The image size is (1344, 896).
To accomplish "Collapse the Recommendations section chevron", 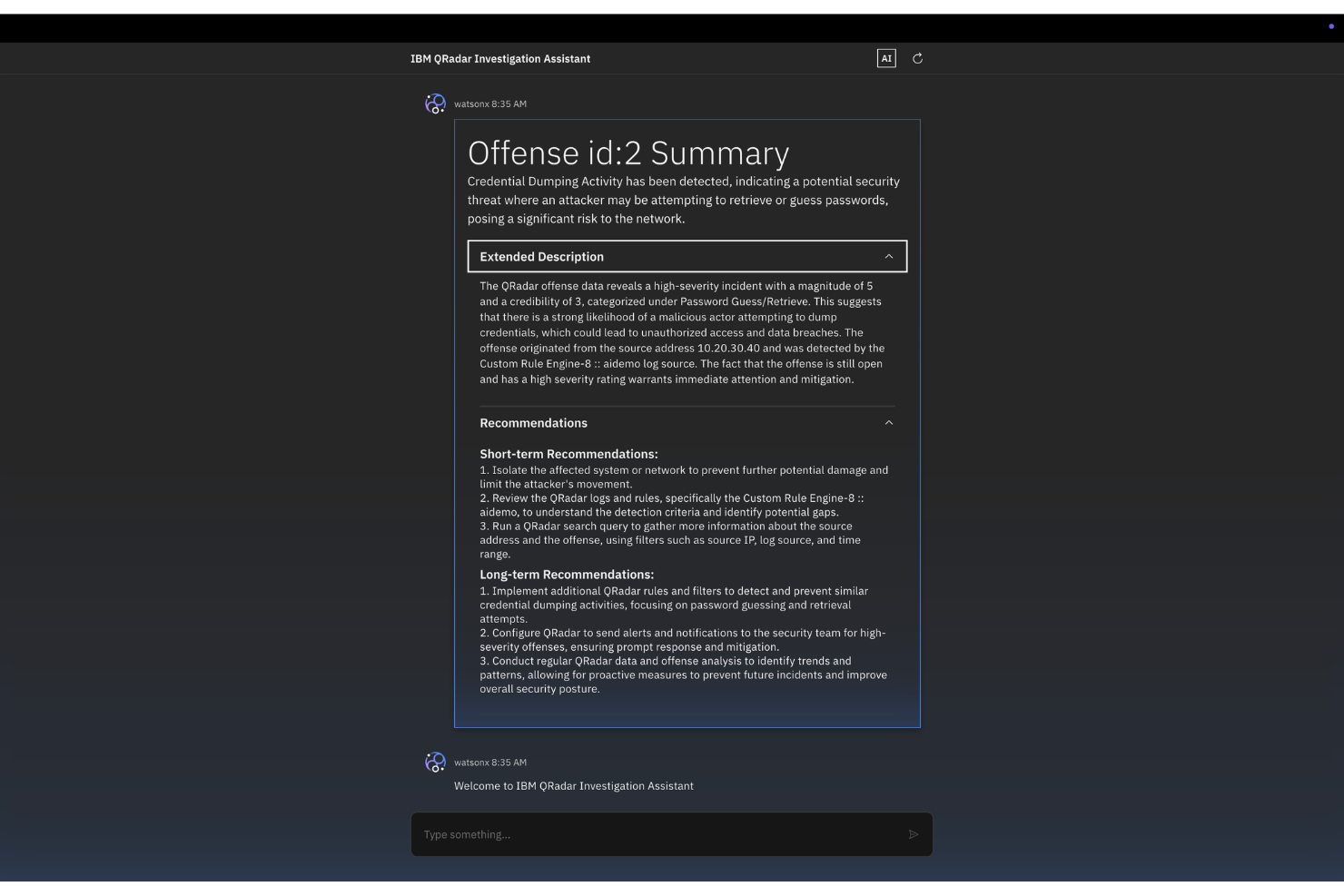I will tap(889, 423).
